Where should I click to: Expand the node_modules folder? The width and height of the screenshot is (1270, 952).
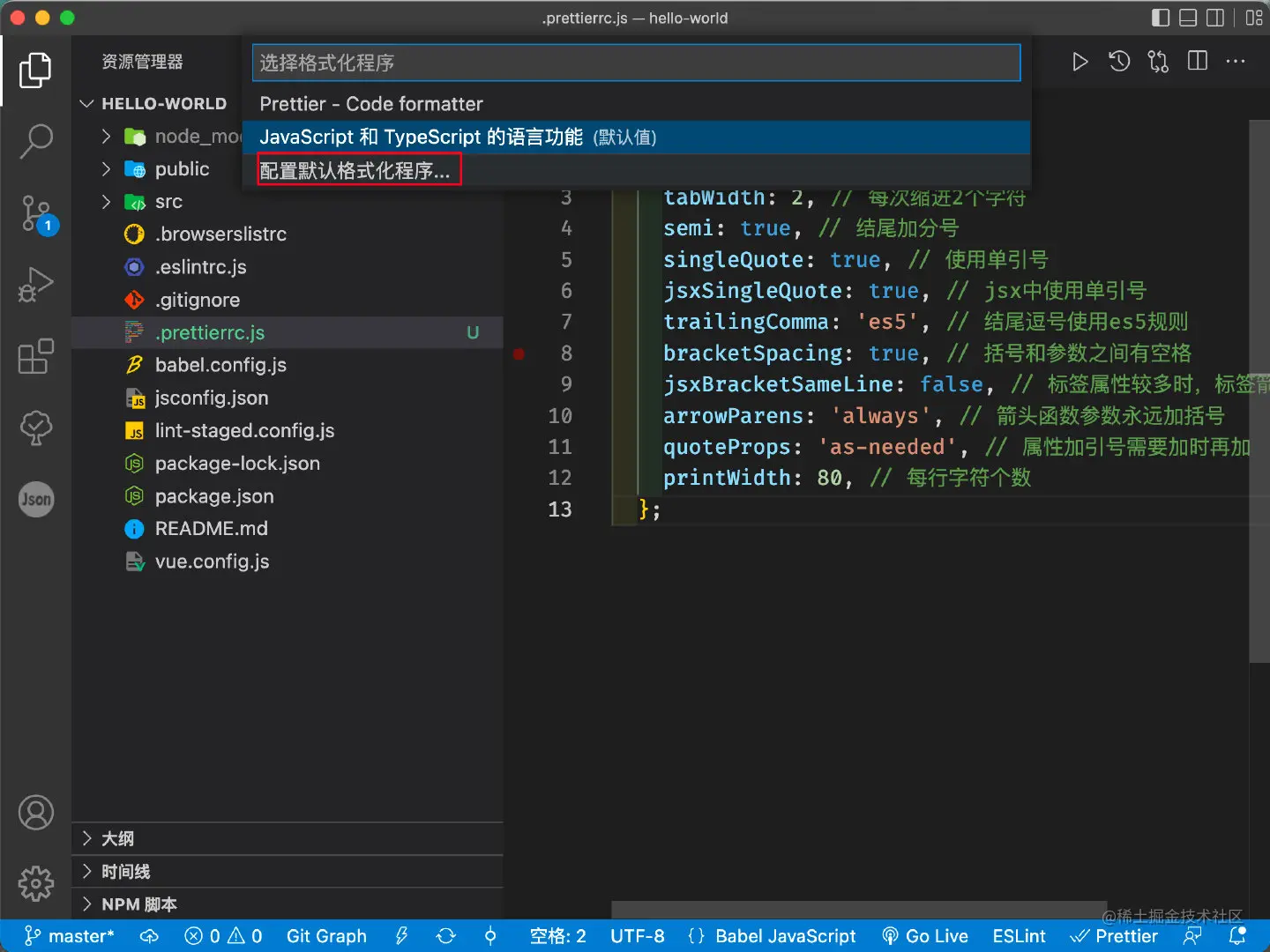pyautogui.click(x=107, y=136)
